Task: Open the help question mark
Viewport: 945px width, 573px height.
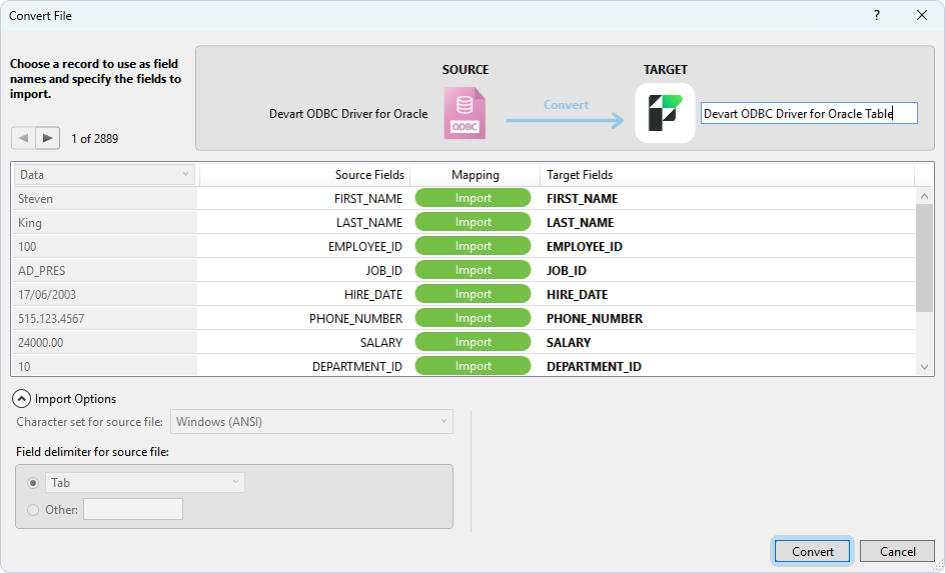Action: point(876,16)
